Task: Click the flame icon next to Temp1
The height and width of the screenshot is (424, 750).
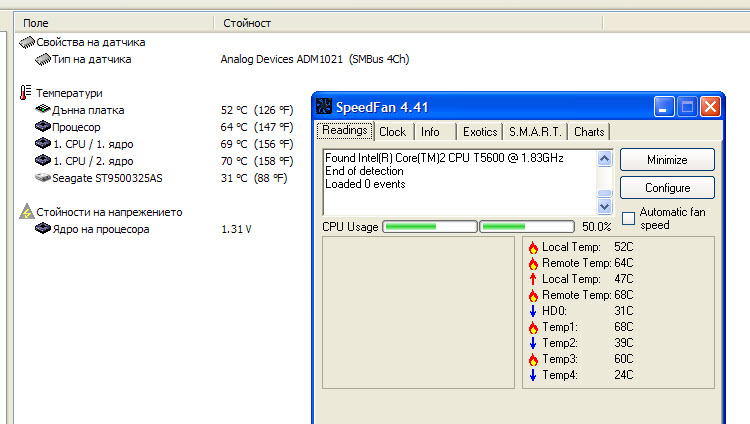Action: tap(533, 327)
